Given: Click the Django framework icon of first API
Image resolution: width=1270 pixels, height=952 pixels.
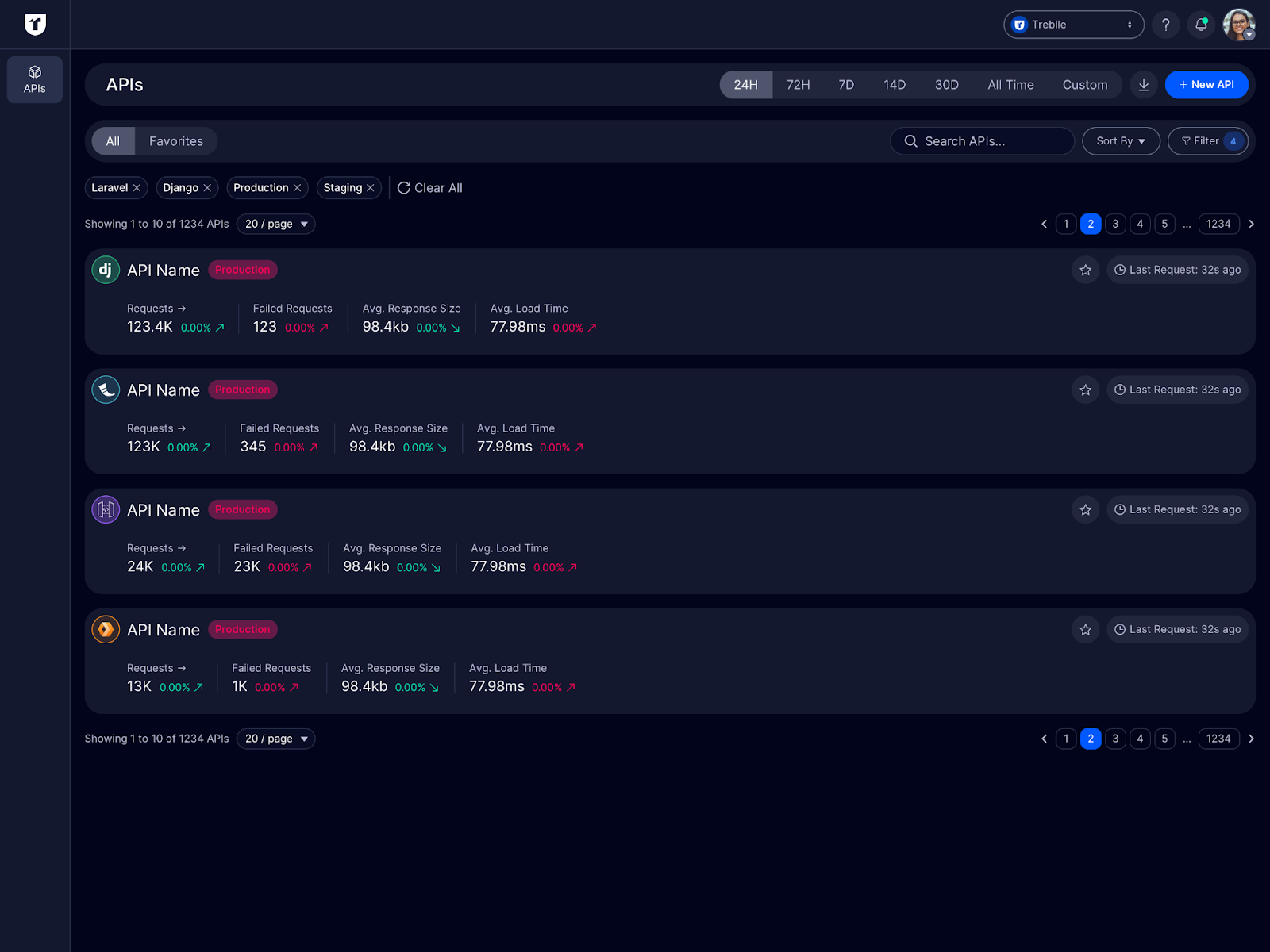Looking at the screenshot, I should pos(106,270).
